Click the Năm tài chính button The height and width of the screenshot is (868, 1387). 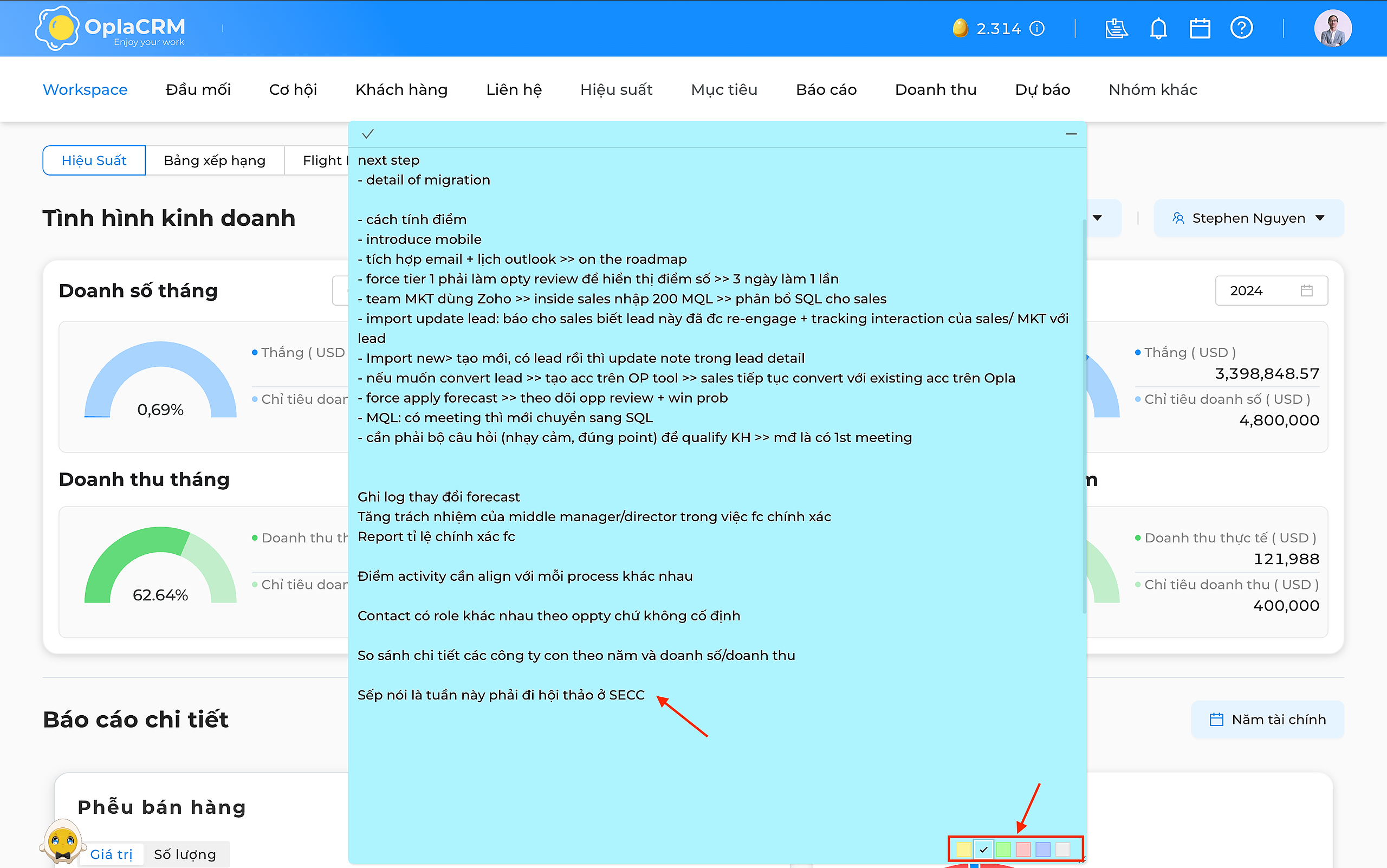(x=1268, y=720)
